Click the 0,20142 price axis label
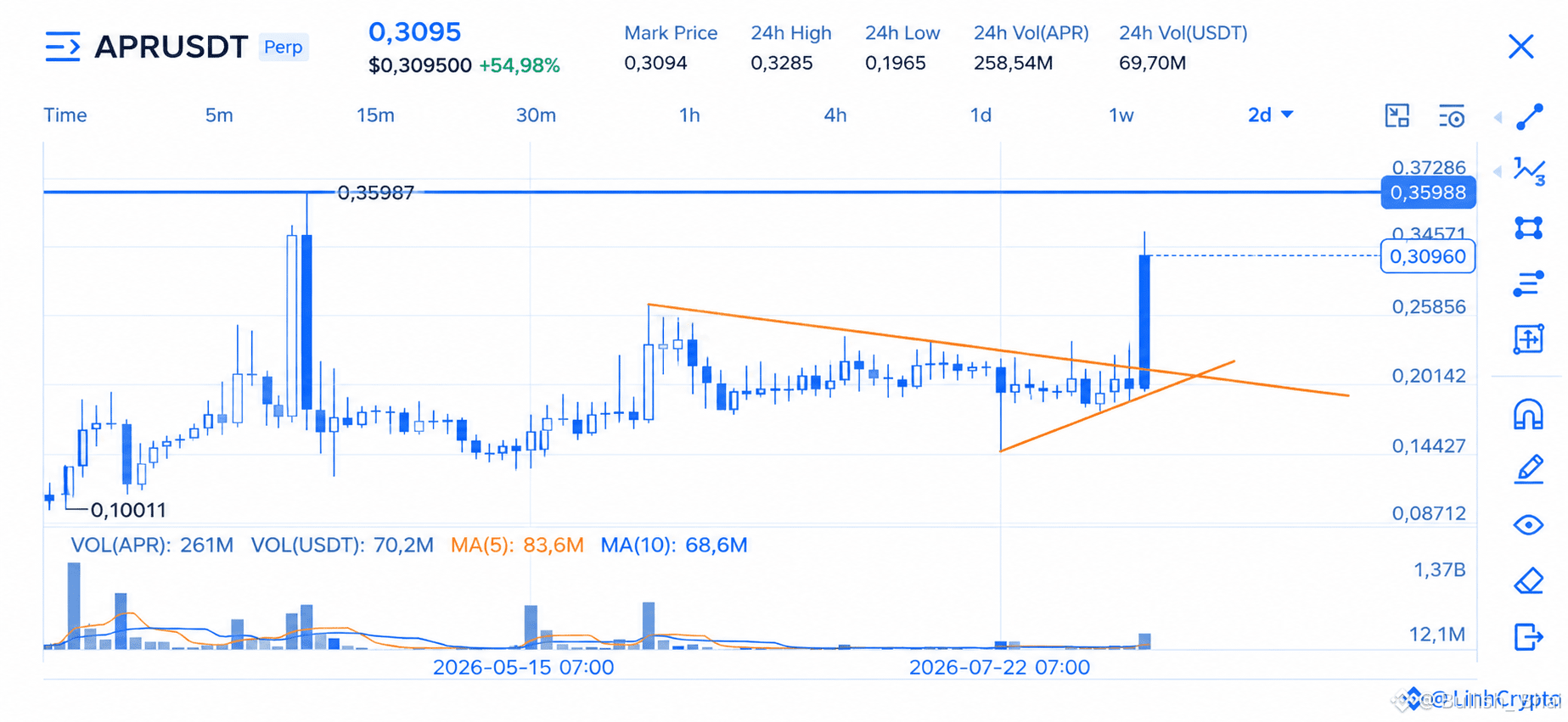1568x722 pixels. 1429,376
